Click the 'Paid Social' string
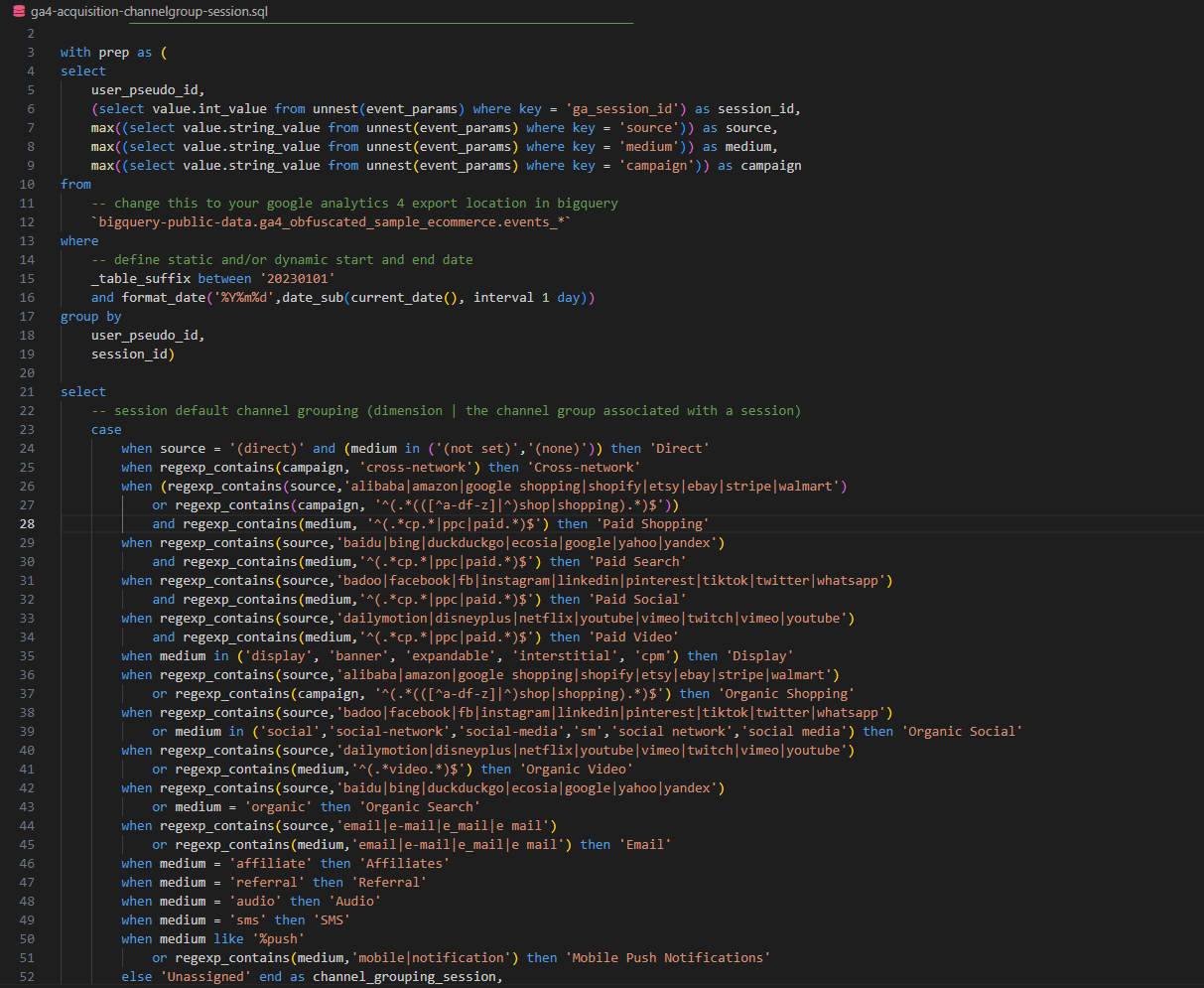 (x=636, y=599)
